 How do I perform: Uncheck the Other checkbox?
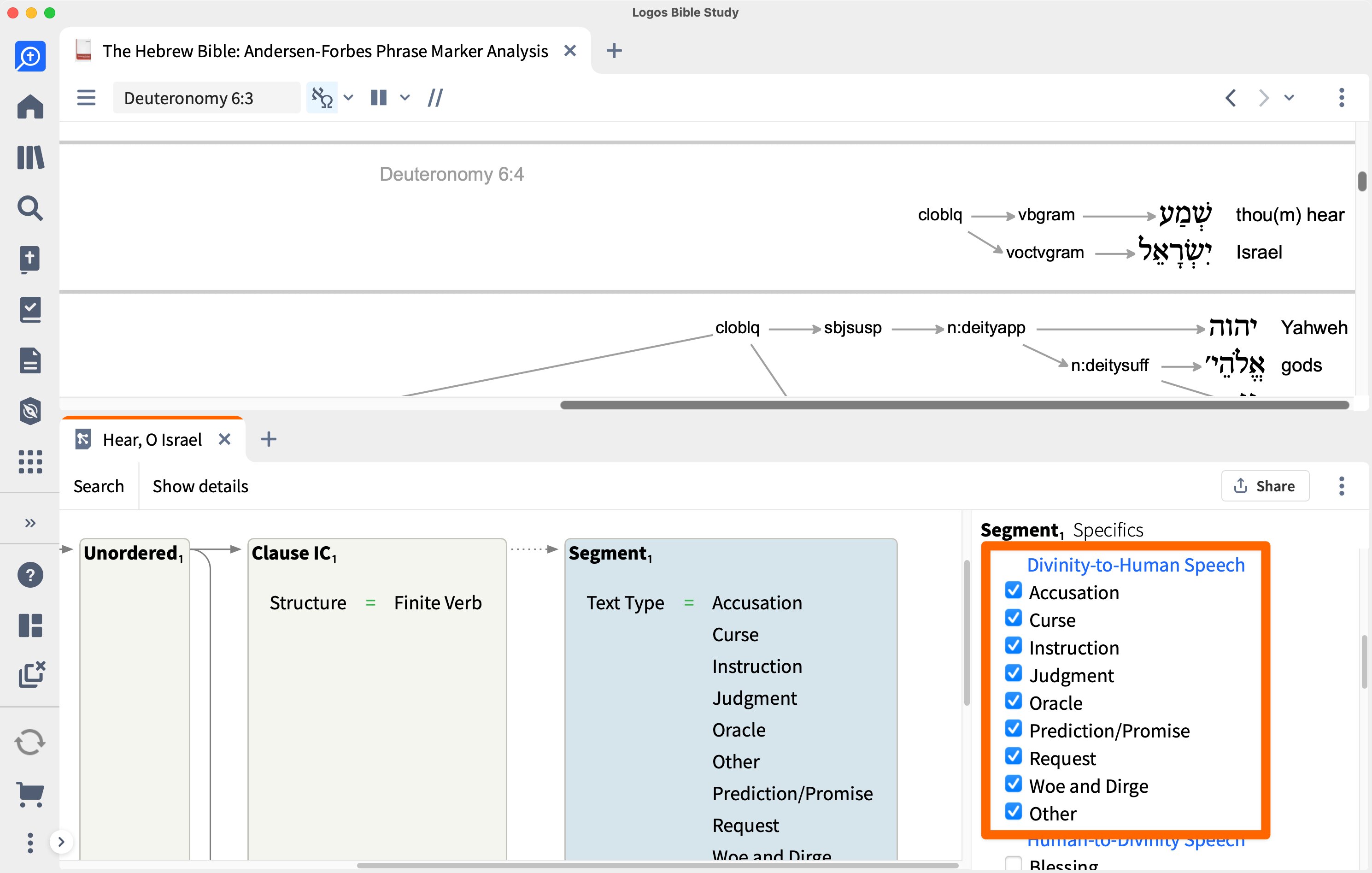tap(1013, 811)
